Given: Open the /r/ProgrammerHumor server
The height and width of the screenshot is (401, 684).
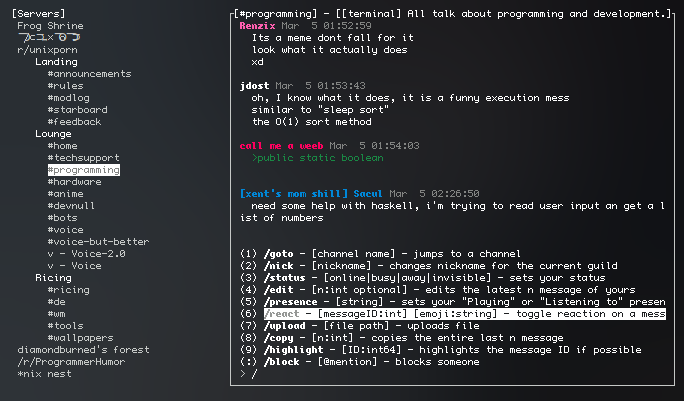Looking at the screenshot, I should click(x=71, y=362).
